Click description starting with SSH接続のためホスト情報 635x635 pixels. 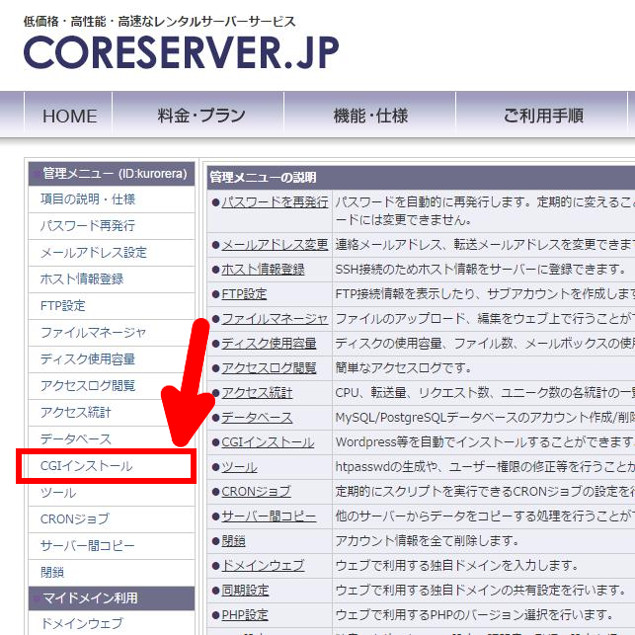(x=480, y=269)
